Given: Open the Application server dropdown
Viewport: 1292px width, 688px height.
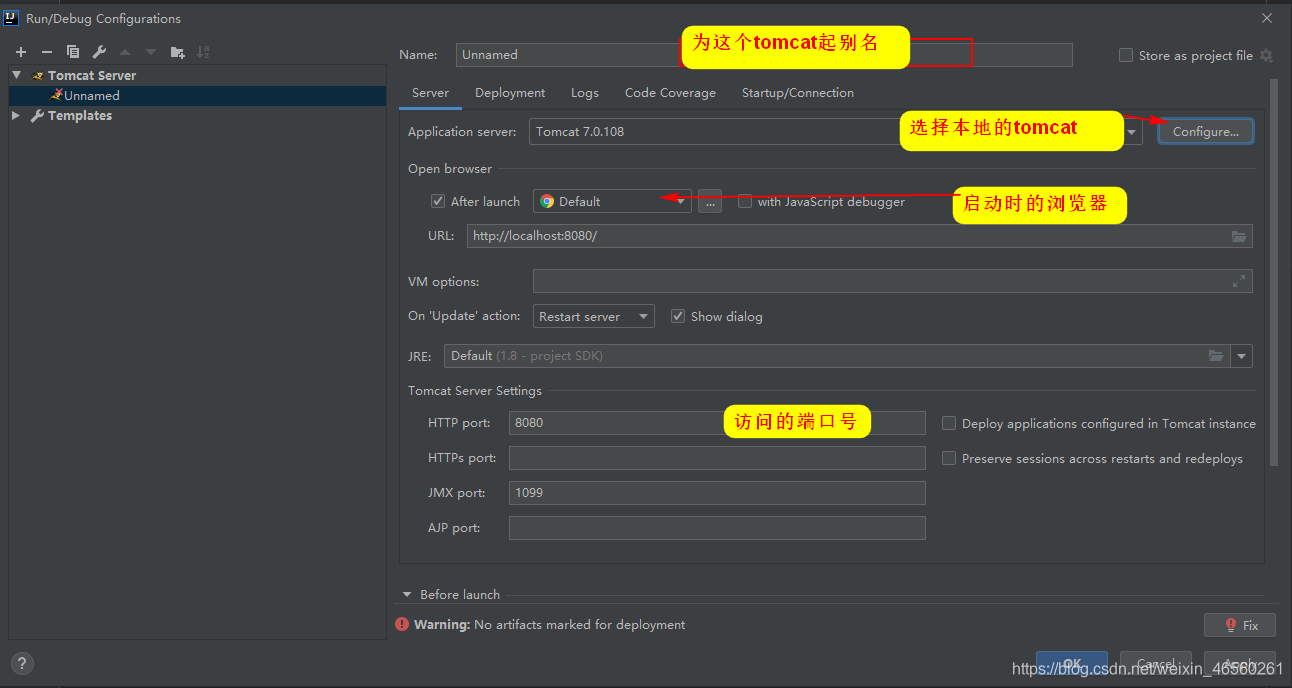Looking at the screenshot, I should point(1132,132).
